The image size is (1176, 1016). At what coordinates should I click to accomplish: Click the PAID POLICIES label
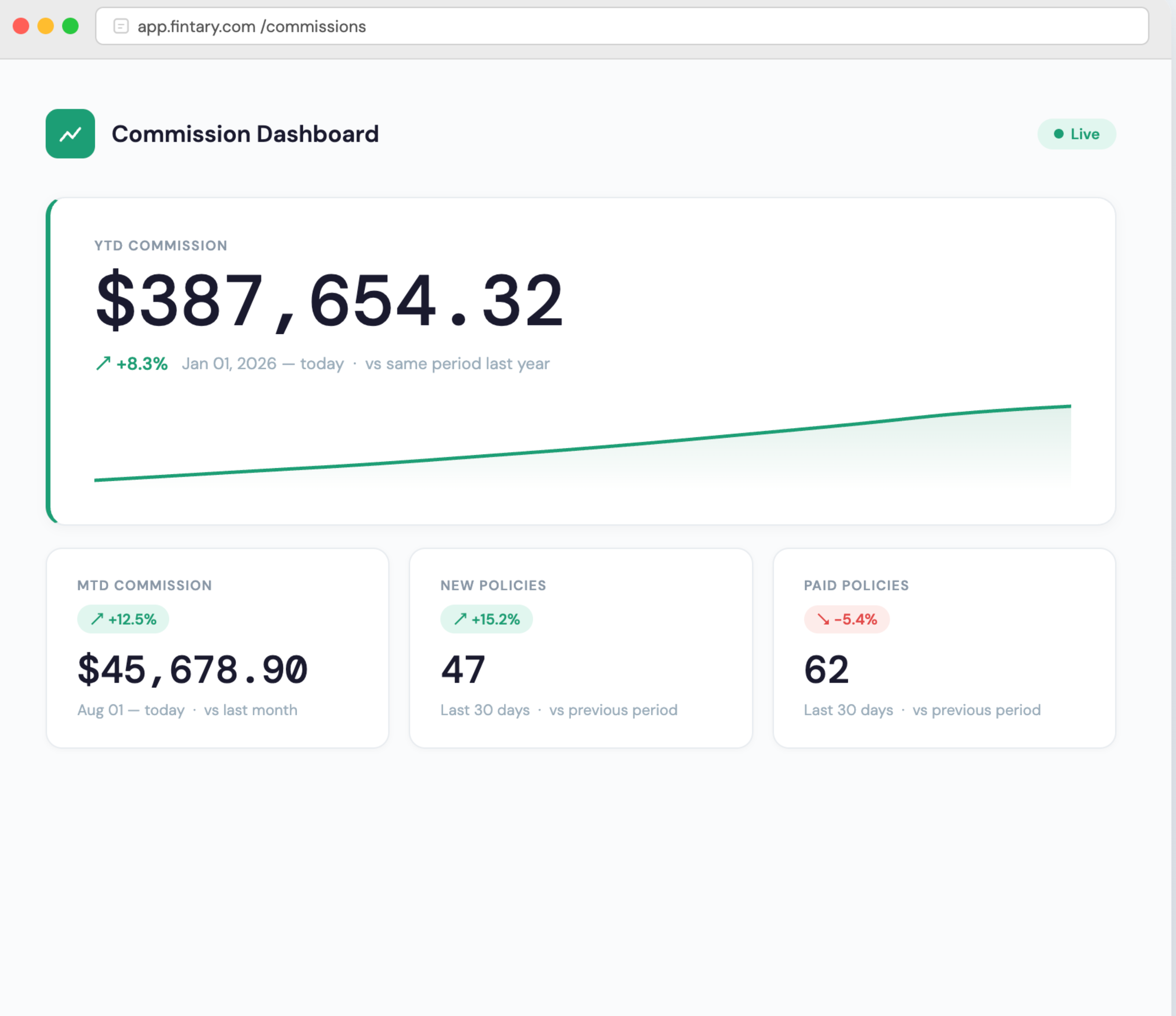pyautogui.click(x=856, y=585)
